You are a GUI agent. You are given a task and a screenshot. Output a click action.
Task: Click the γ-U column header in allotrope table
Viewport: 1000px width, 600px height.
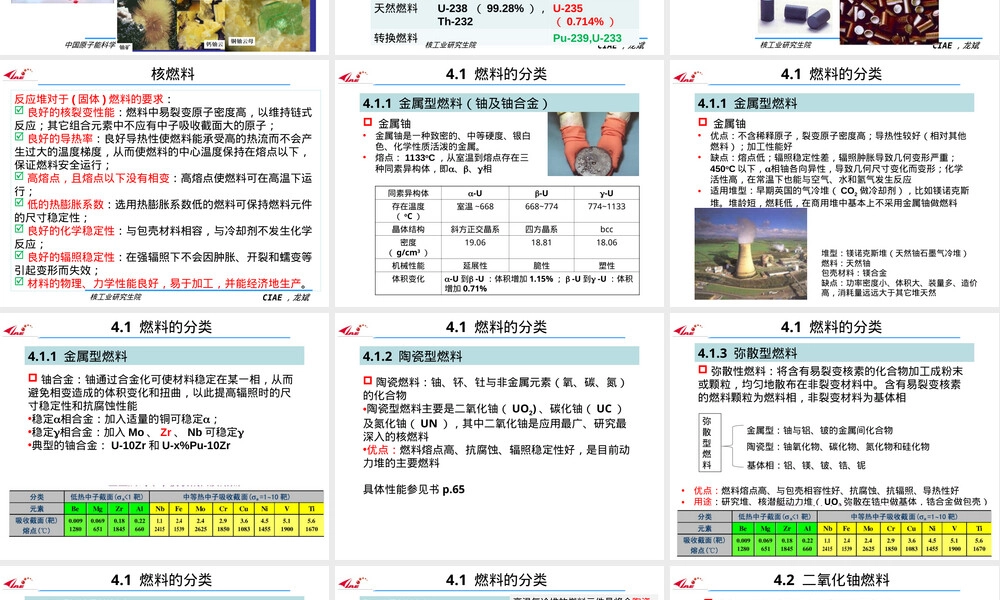click(607, 193)
